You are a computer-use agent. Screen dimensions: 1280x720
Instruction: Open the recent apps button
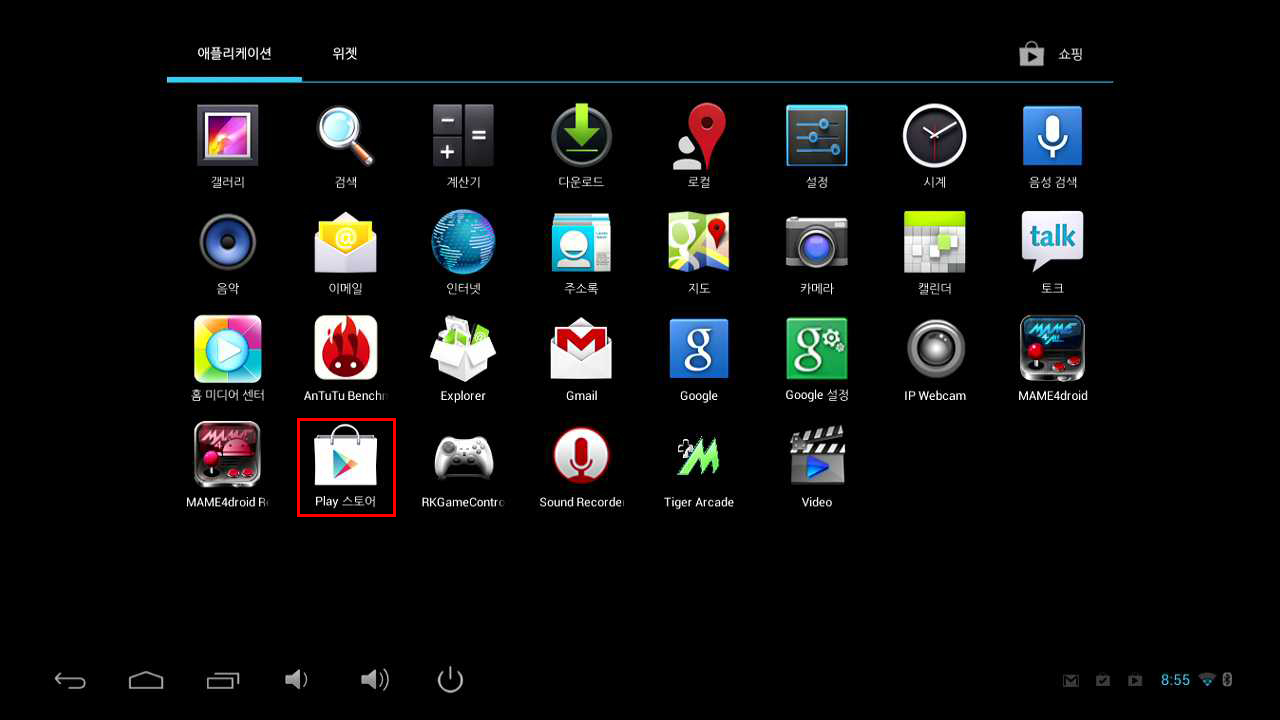[x=222, y=681]
